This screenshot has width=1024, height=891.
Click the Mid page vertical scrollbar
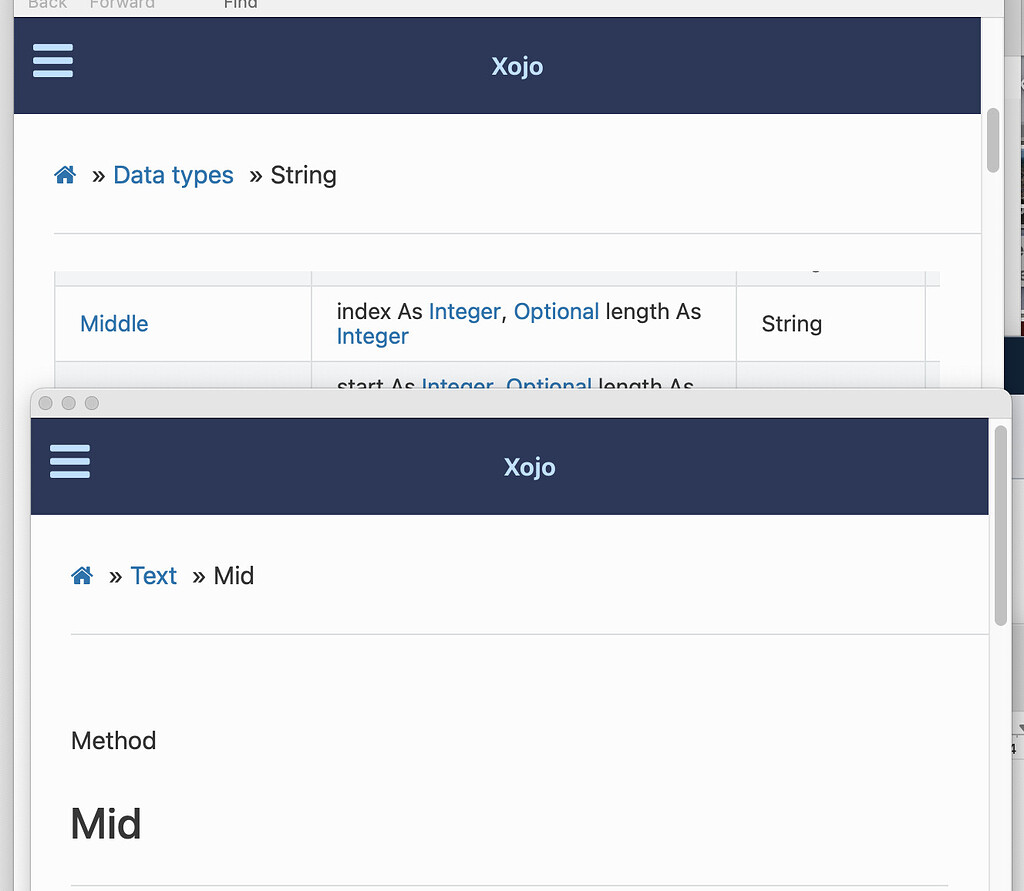click(x=1000, y=526)
